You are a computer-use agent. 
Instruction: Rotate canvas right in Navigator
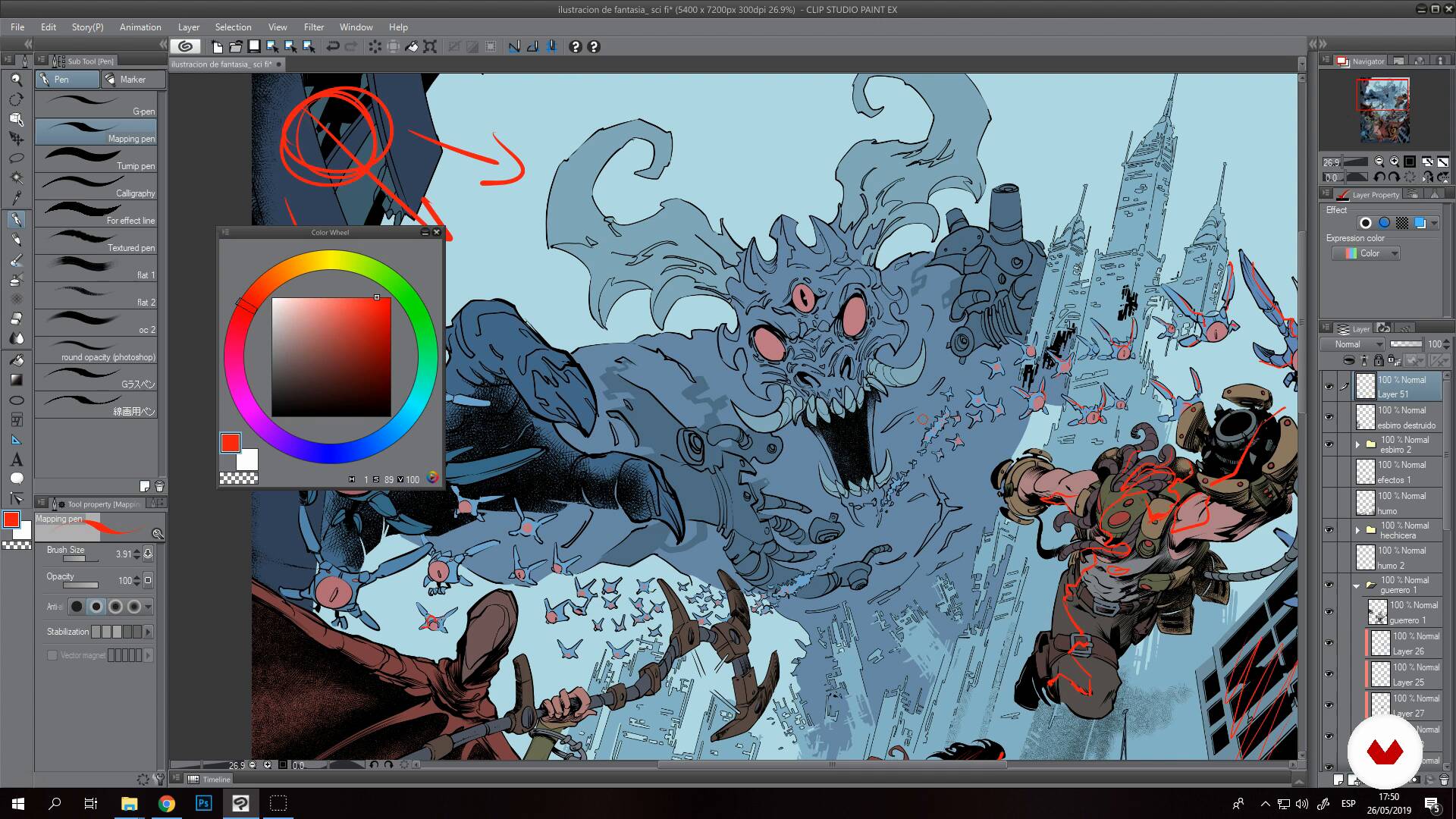click(1394, 177)
